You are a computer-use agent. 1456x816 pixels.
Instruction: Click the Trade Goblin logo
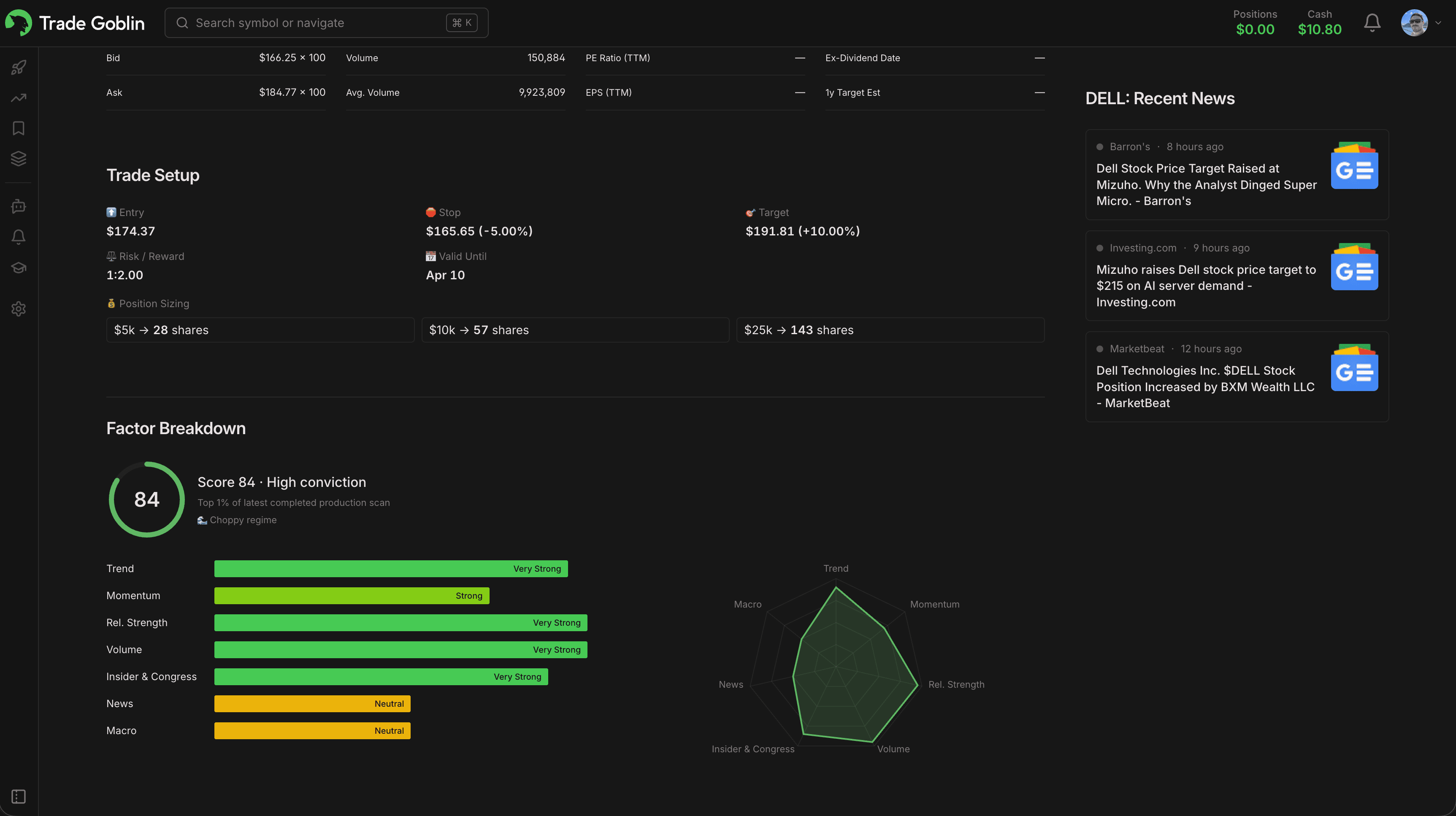coord(75,23)
